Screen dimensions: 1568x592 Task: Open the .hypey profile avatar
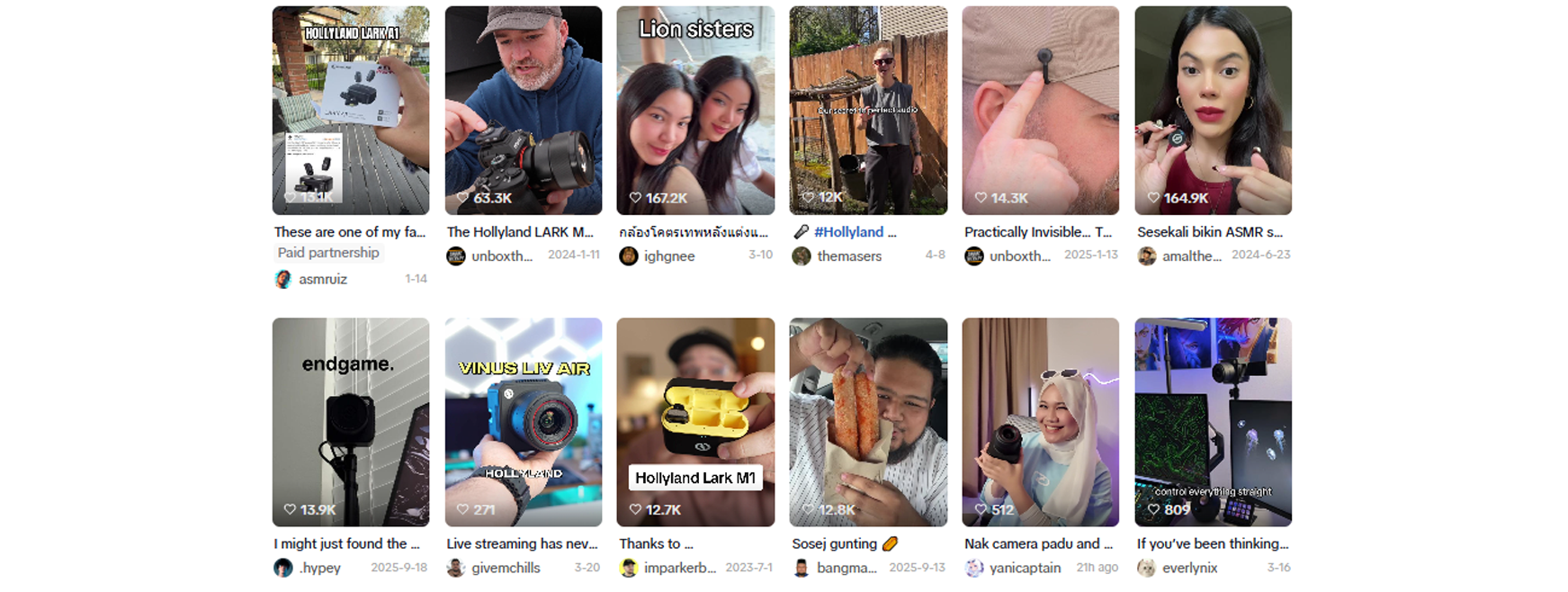tap(283, 568)
